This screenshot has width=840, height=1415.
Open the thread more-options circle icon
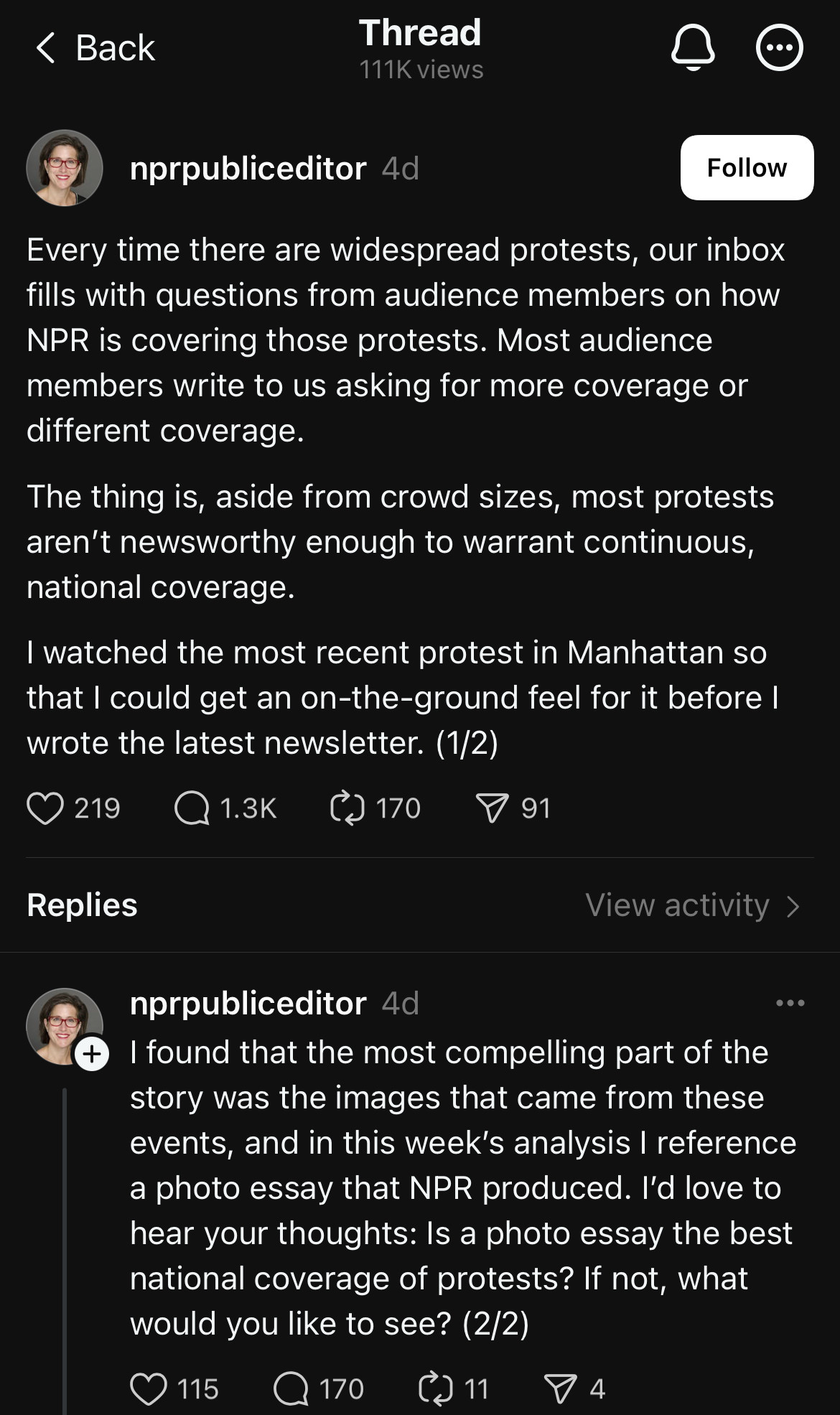(779, 48)
